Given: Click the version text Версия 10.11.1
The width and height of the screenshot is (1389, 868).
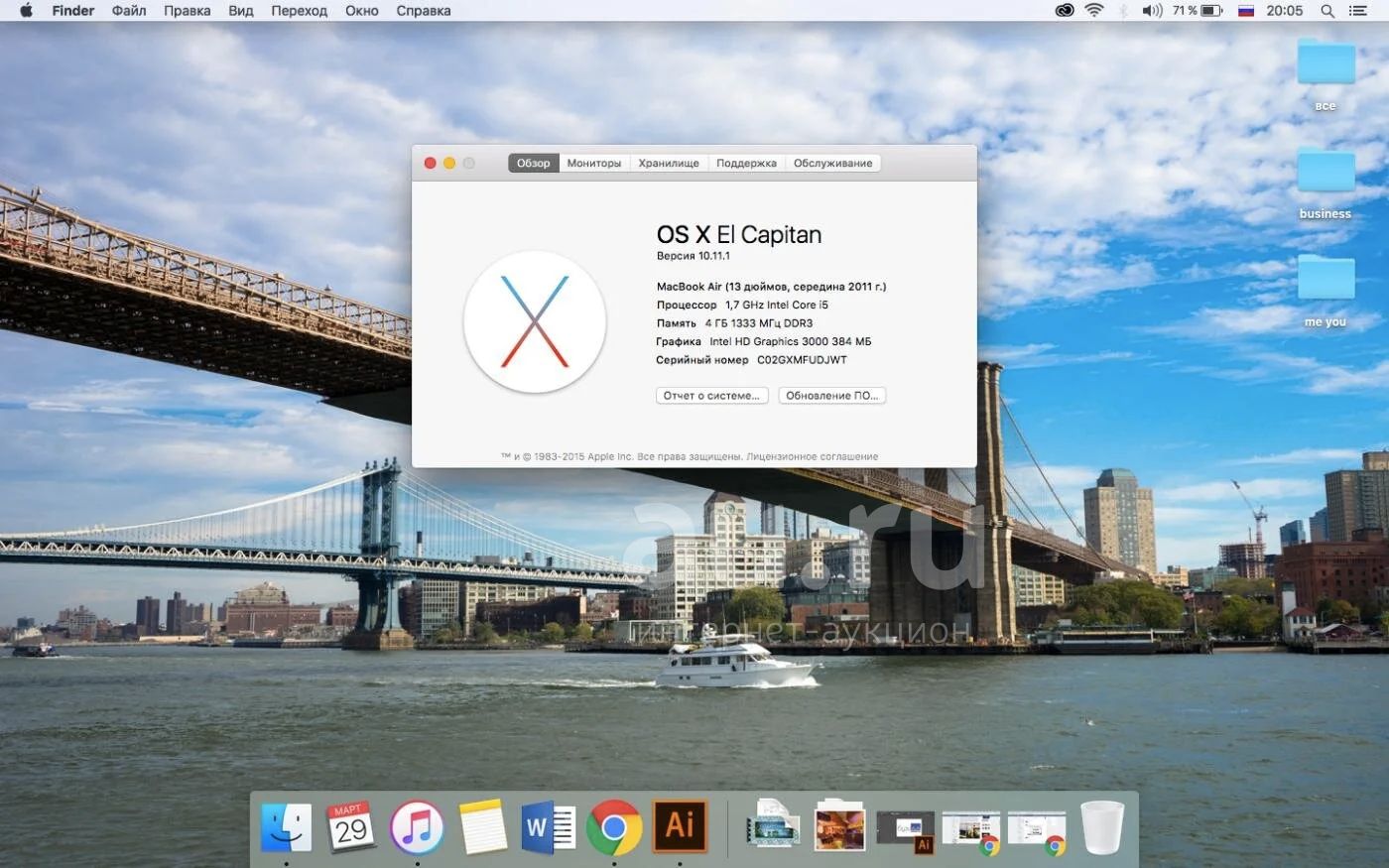Looking at the screenshot, I should pyautogui.click(x=694, y=256).
